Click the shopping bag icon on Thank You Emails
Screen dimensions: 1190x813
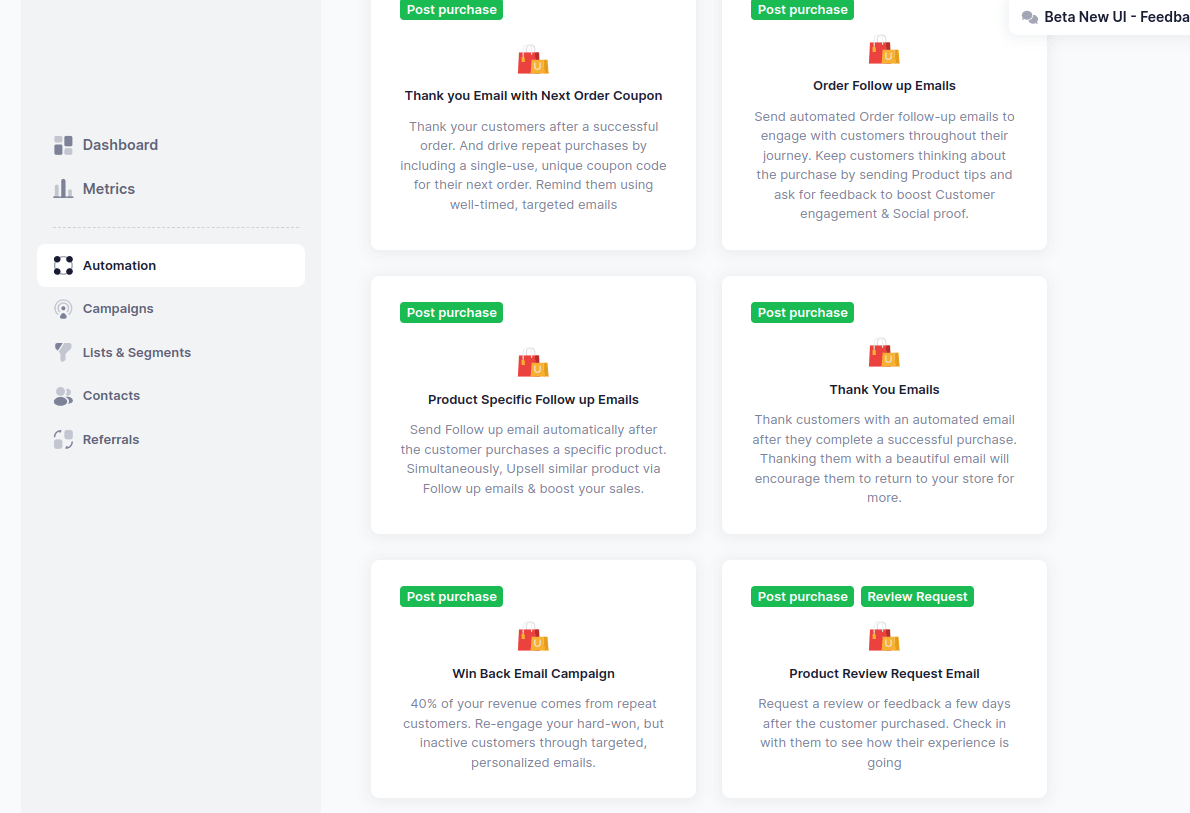point(883,353)
